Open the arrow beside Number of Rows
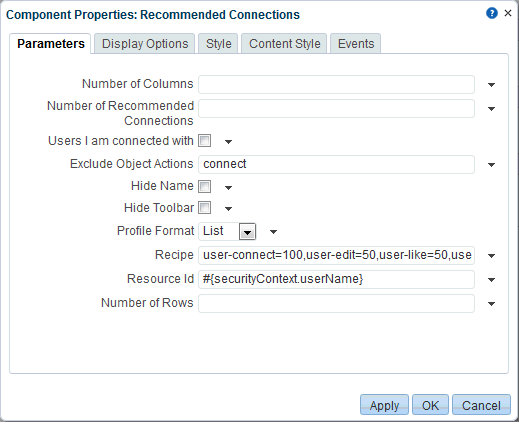 tap(491, 304)
